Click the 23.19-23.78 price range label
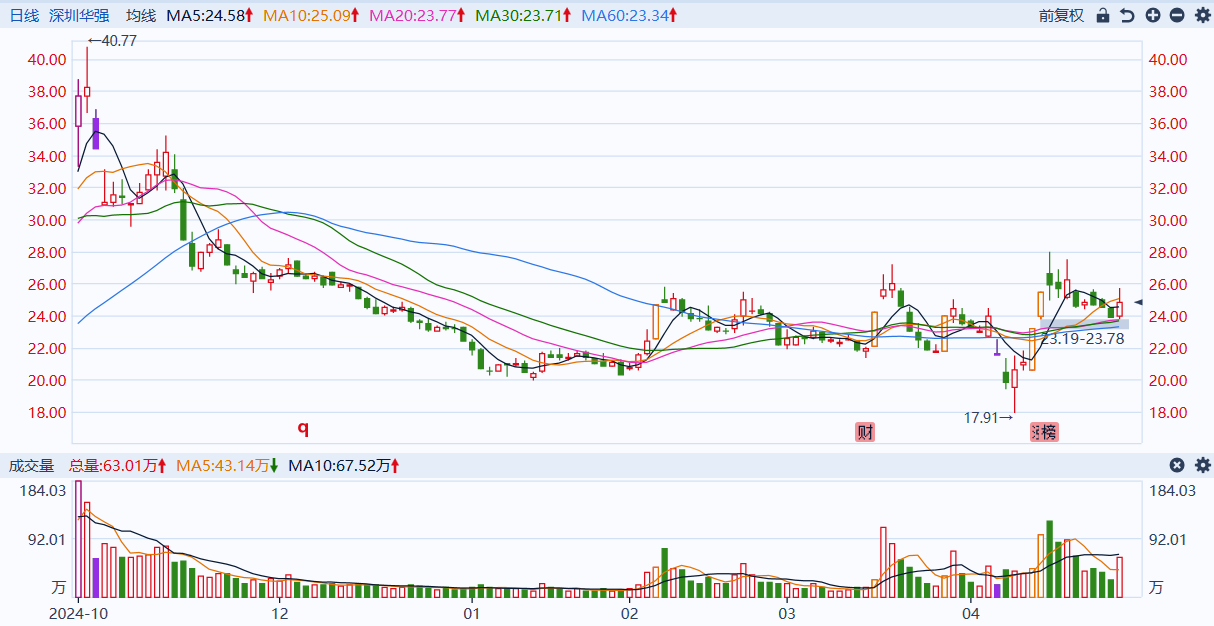The image size is (1214, 626). click(1083, 339)
